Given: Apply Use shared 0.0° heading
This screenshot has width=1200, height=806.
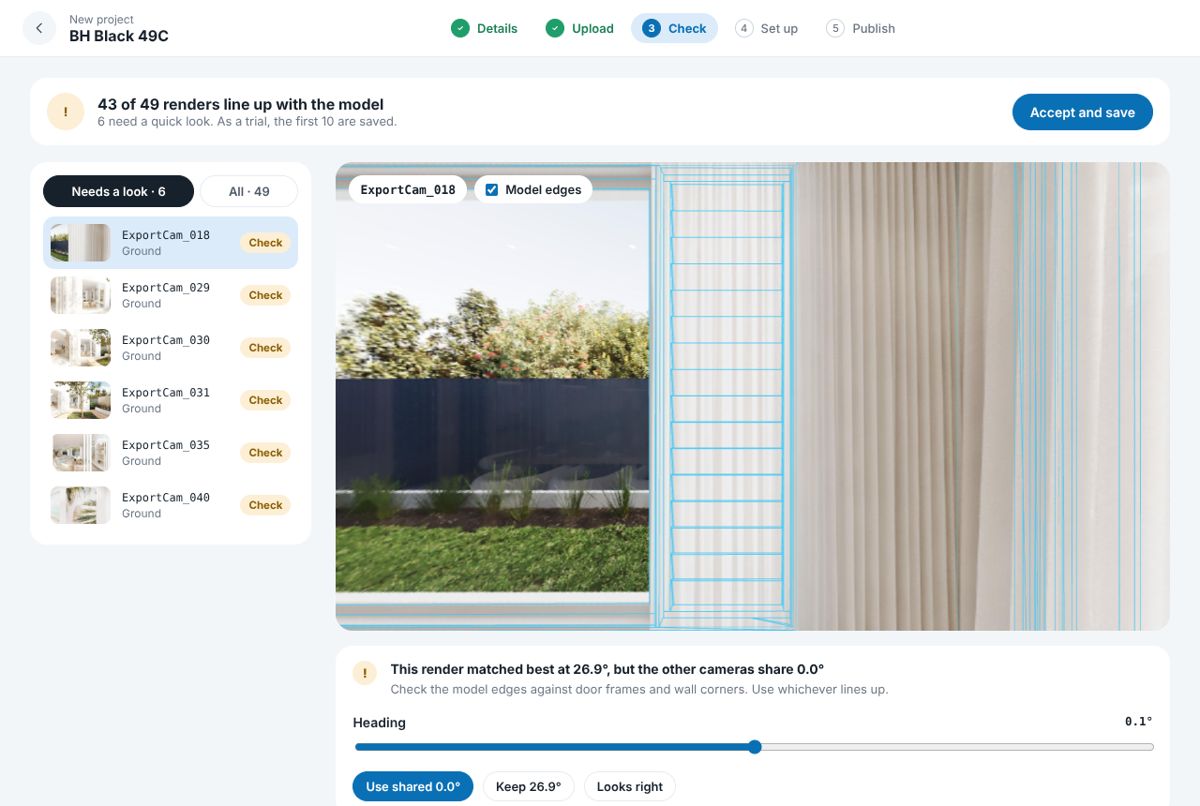Looking at the screenshot, I should (413, 787).
